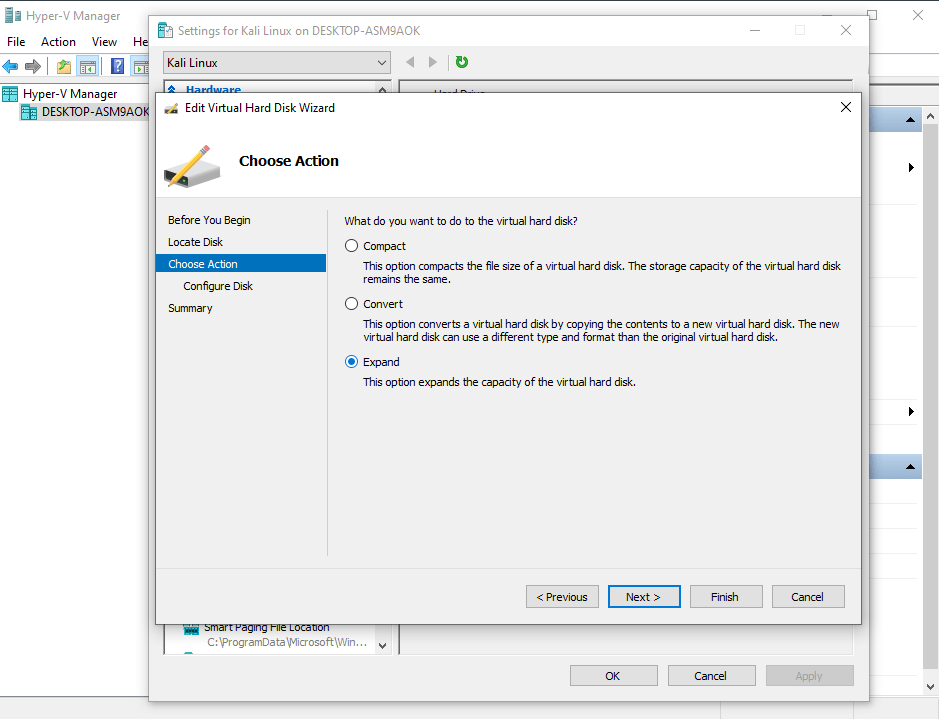This screenshot has width=939, height=719.
Task: Close the Edit Virtual Hard Disk Wizard
Action: pyautogui.click(x=846, y=107)
